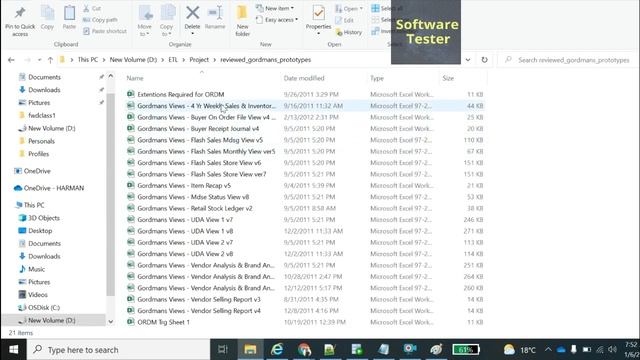Open Profiles folder in sidebar
Viewport: 640px width, 360px height.
38,154
